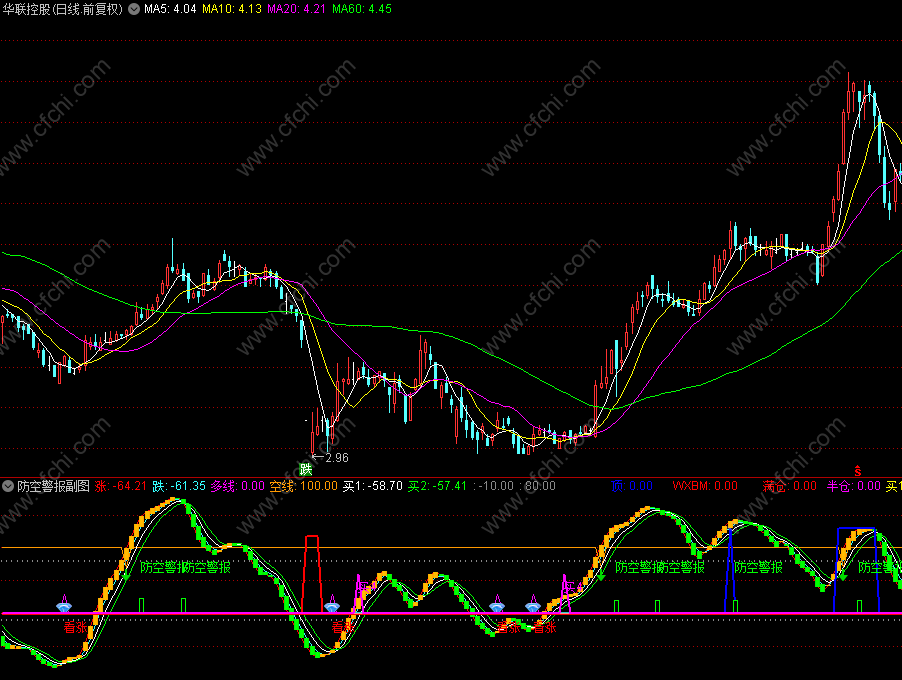The image size is (902, 680).
Task: Click the leftmost 看涨 label
Action: pyautogui.click(x=75, y=627)
